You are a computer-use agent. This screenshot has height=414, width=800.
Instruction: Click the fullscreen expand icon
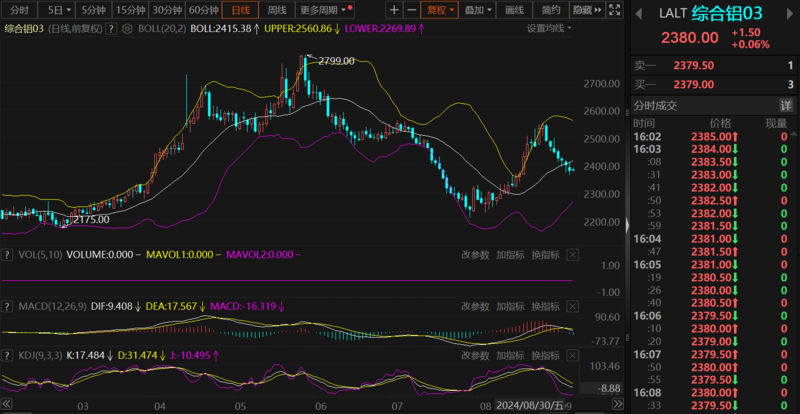pyautogui.click(x=613, y=10)
